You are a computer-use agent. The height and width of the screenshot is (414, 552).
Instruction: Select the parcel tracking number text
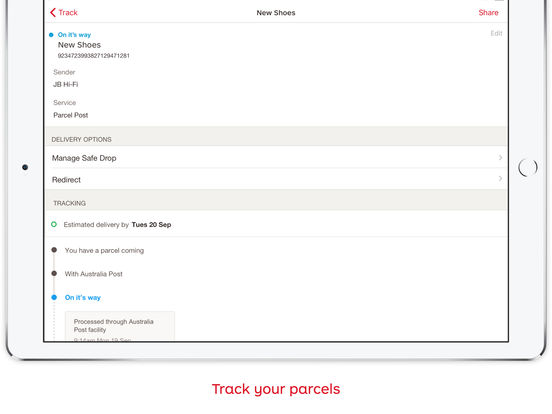(94, 56)
